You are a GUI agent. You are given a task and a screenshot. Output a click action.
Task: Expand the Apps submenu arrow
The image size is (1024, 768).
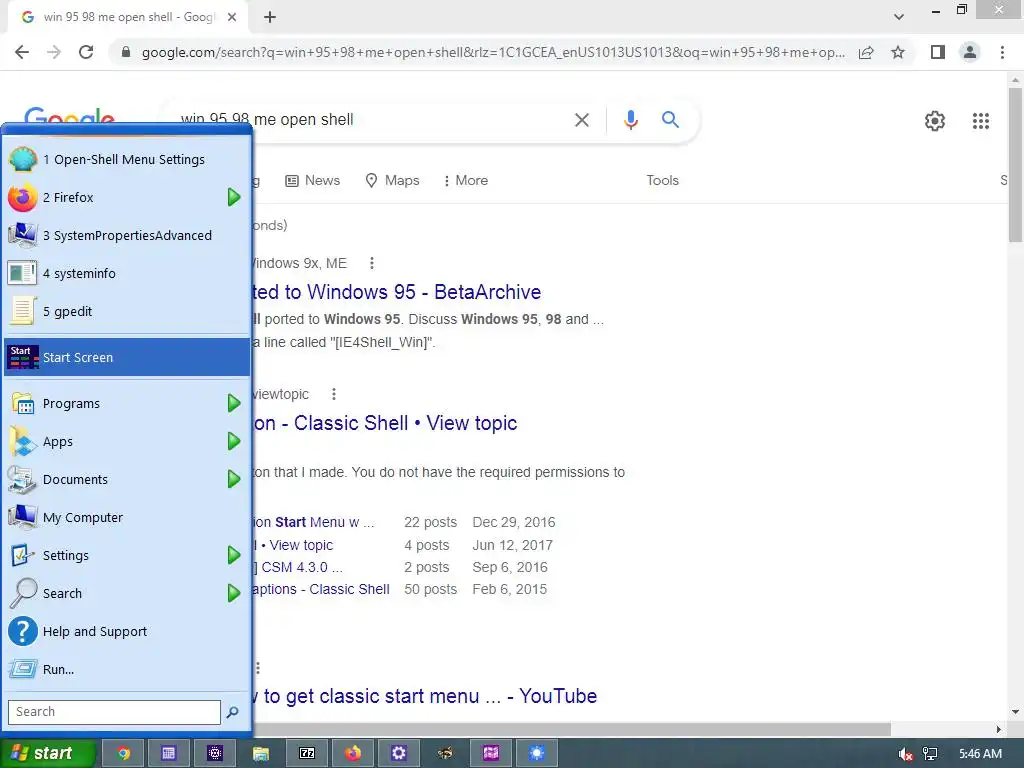(x=234, y=441)
